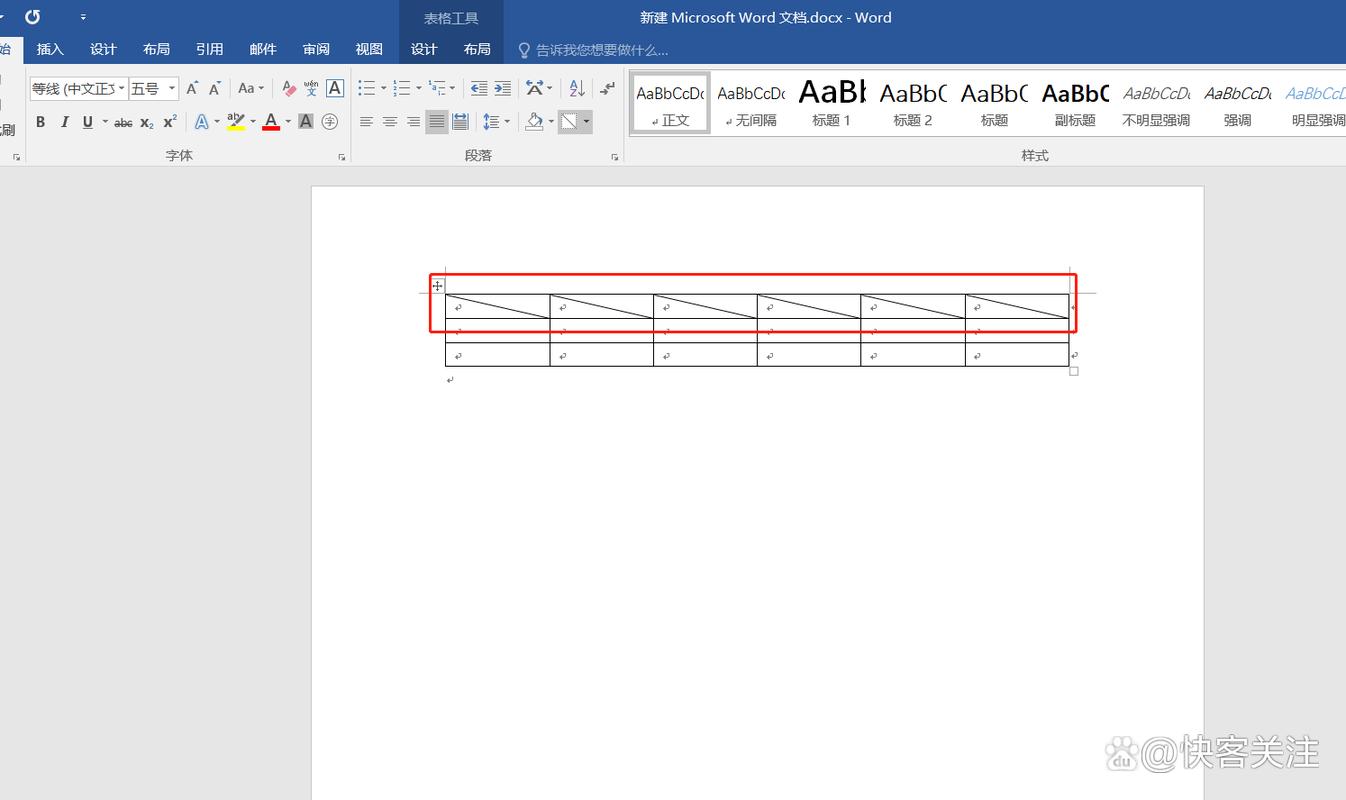
Task: Apply the 不明显强调 style
Action: [x=1156, y=103]
